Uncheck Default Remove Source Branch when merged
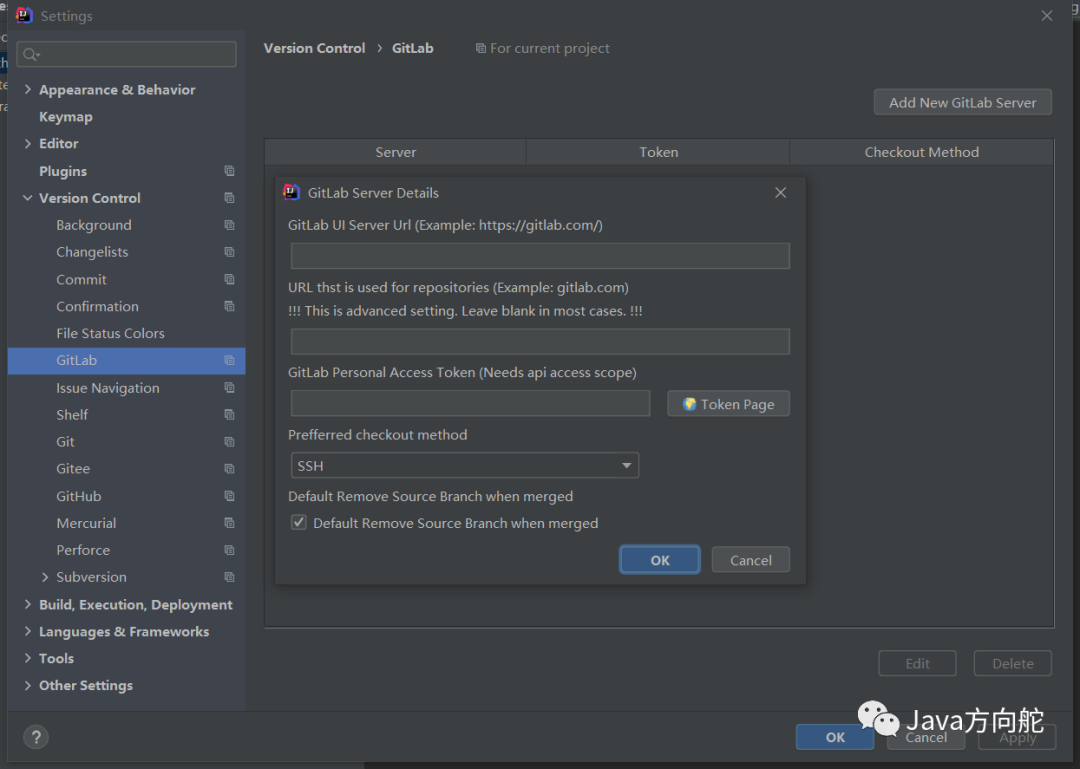This screenshot has height=769, width=1080. click(x=299, y=522)
